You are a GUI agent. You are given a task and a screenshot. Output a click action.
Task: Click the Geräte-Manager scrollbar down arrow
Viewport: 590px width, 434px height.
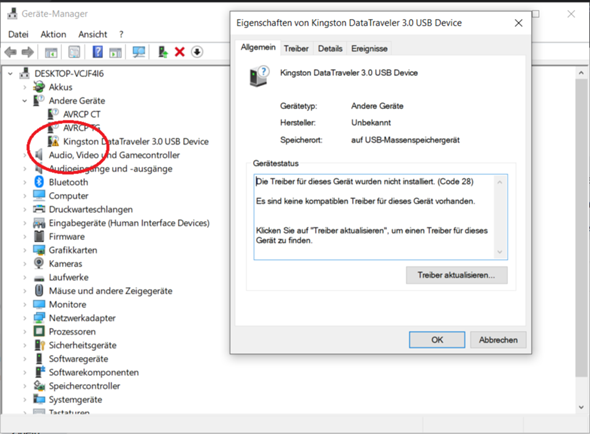pyautogui.click(x=581, y=407)
